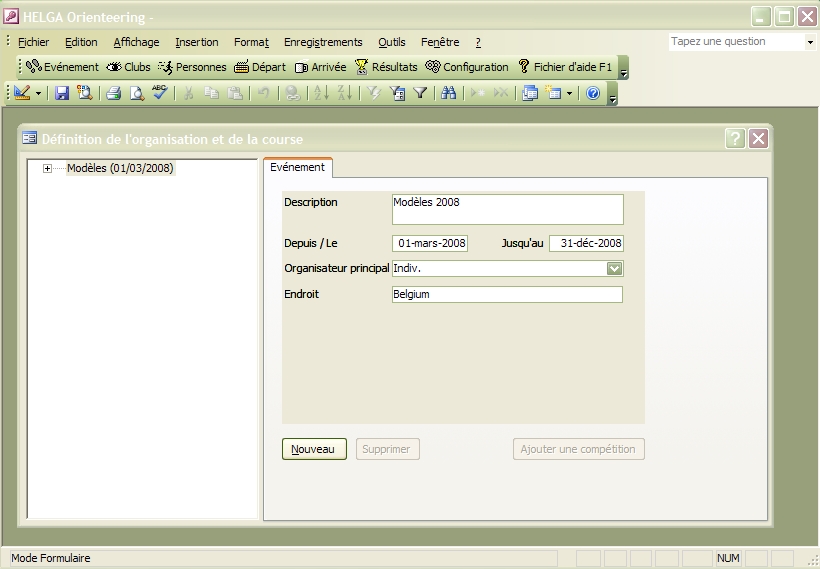
Task: Run the ABC spelling check icon
Action: click(160, 93)
